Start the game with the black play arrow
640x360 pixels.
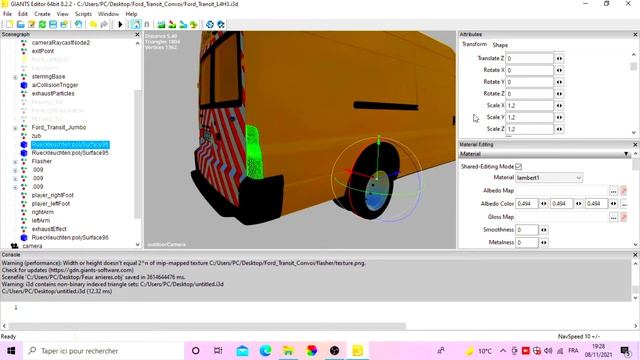120,24
